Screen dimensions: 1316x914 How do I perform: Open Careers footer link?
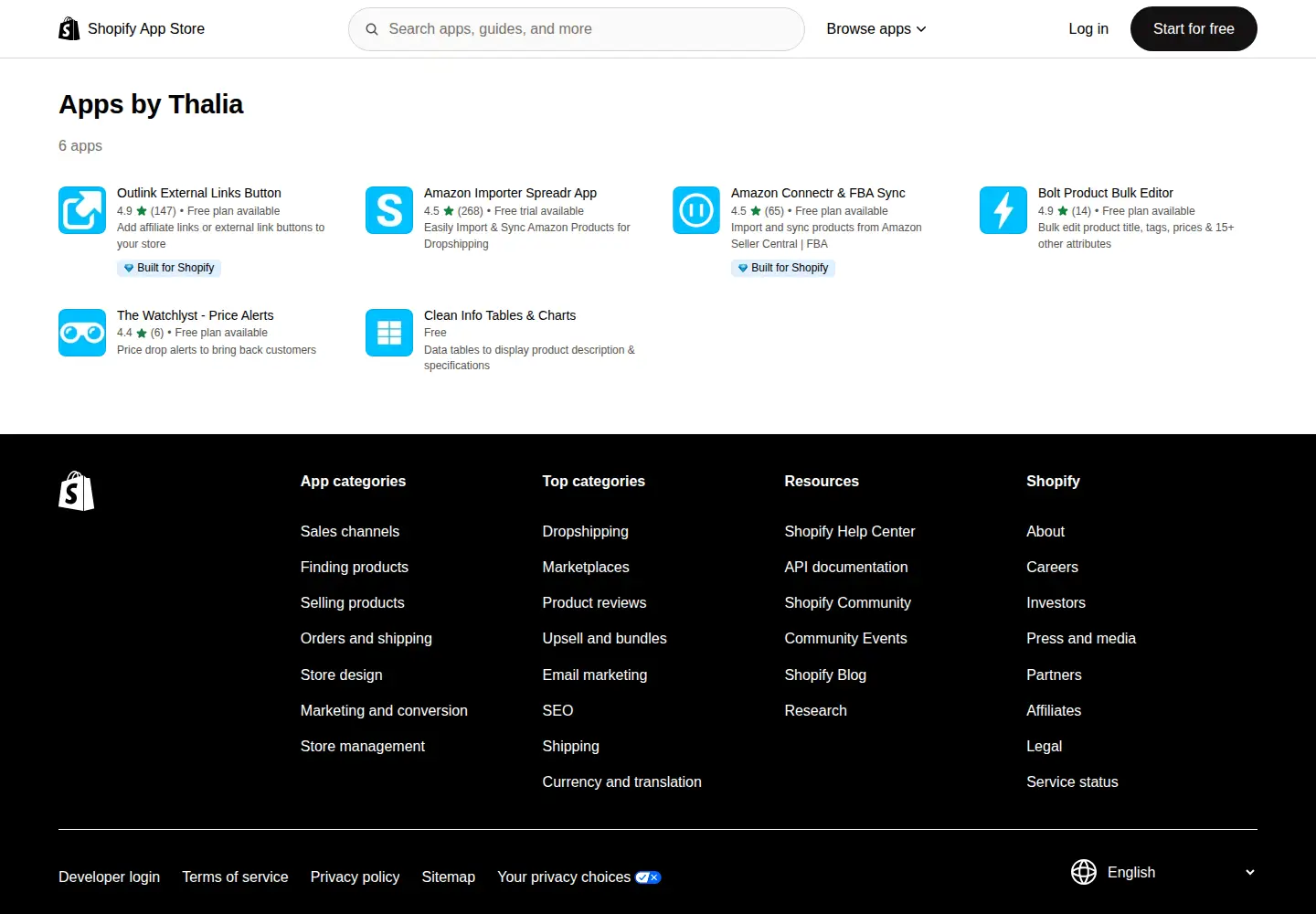1052,567
